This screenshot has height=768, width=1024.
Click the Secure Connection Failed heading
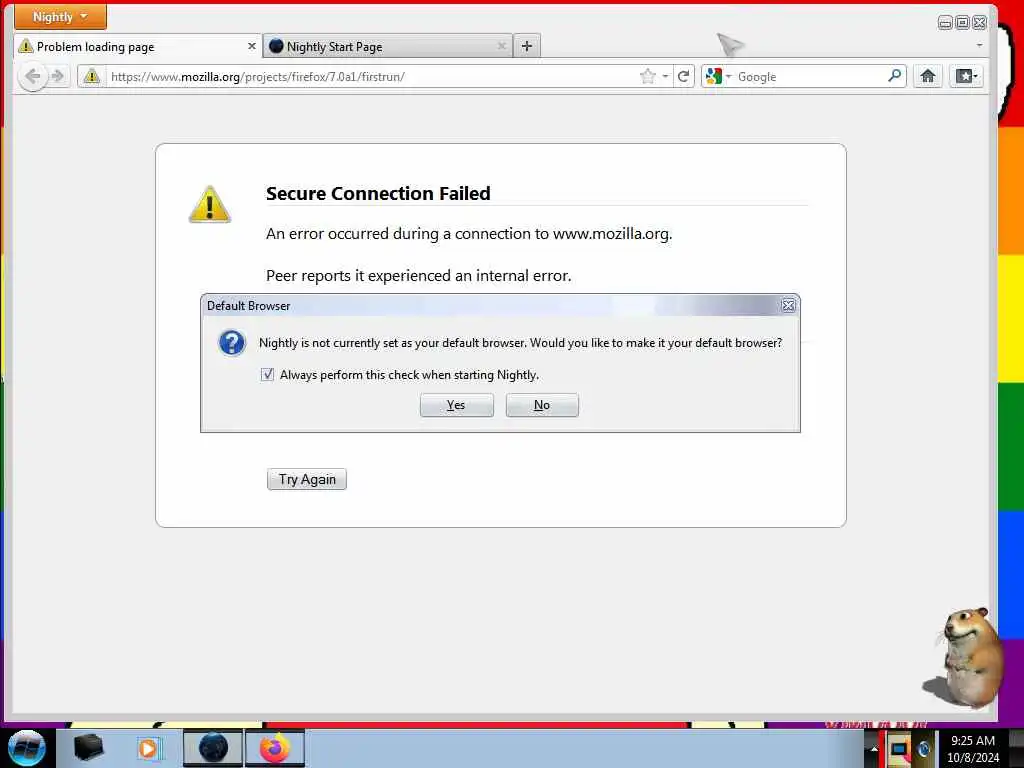tap(378, 193)
